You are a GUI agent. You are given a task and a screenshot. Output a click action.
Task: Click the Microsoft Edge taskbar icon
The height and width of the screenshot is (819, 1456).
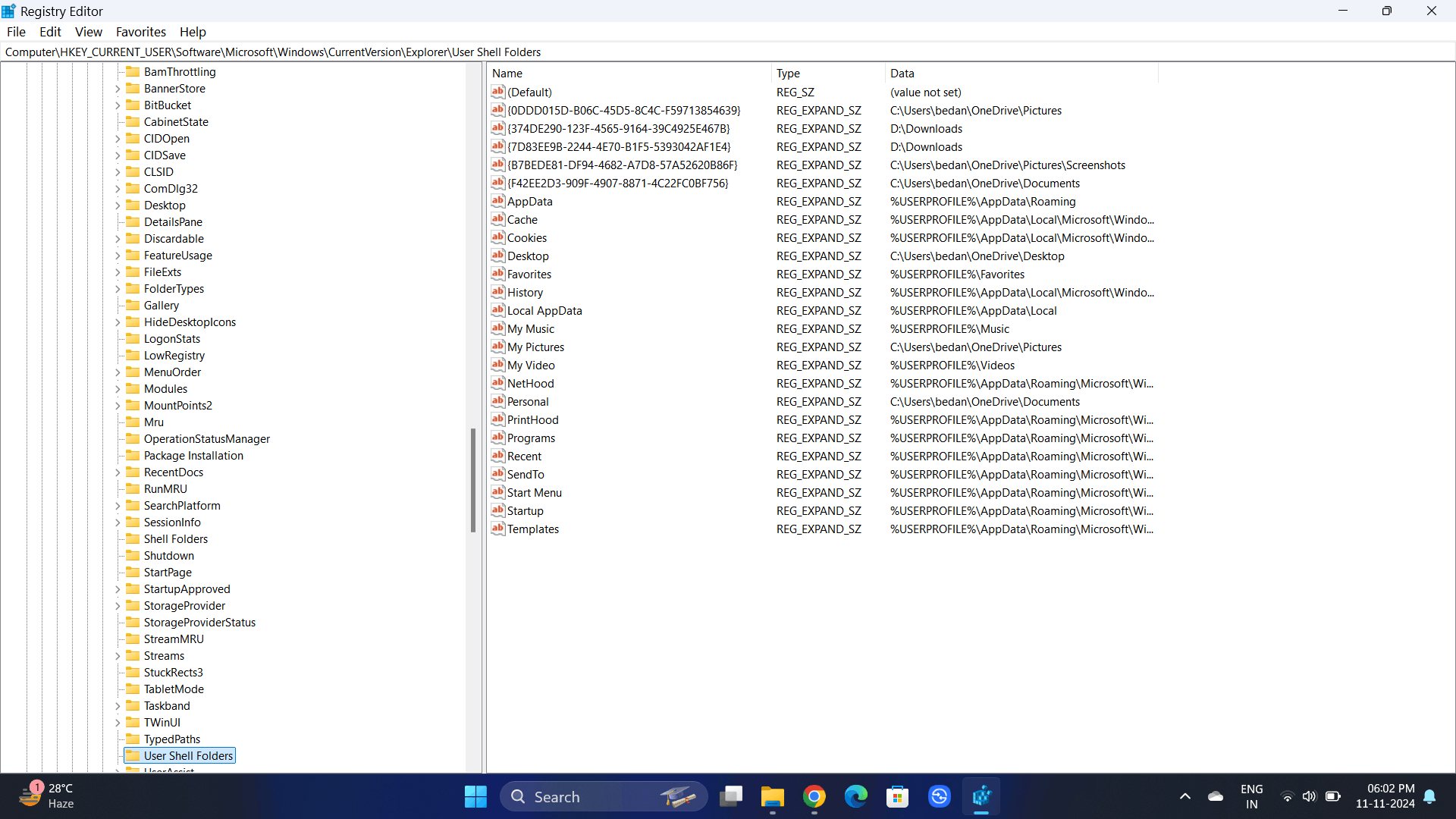(855, 797)
